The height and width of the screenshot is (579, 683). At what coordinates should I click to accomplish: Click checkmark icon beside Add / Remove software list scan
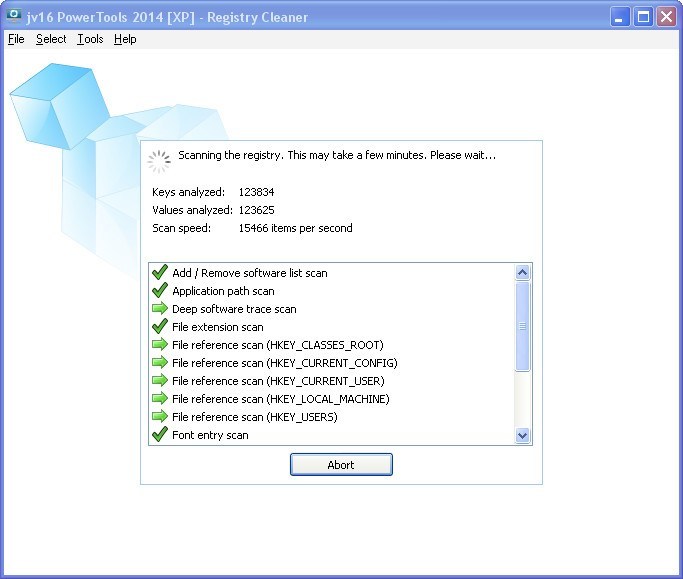pyautogui.click(x=160, y=272)
